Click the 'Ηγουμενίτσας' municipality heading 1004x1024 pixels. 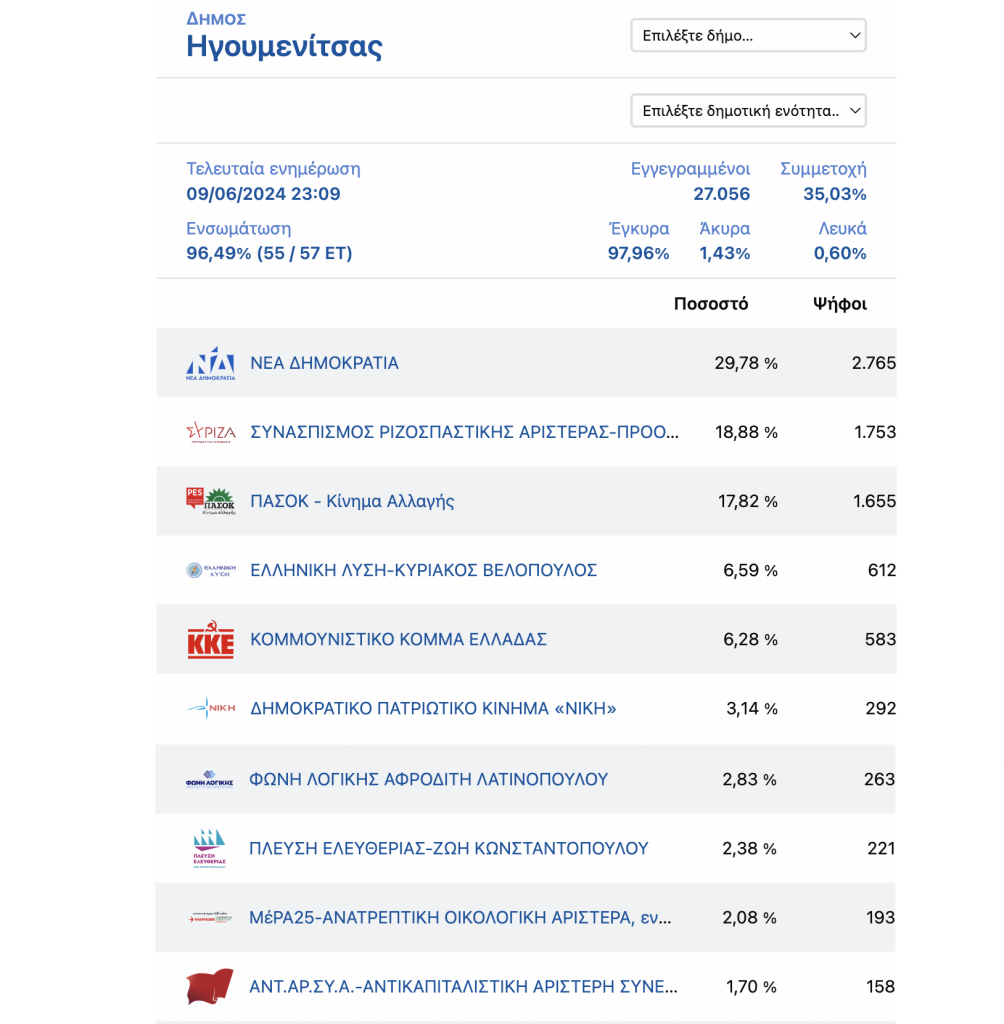284,47
